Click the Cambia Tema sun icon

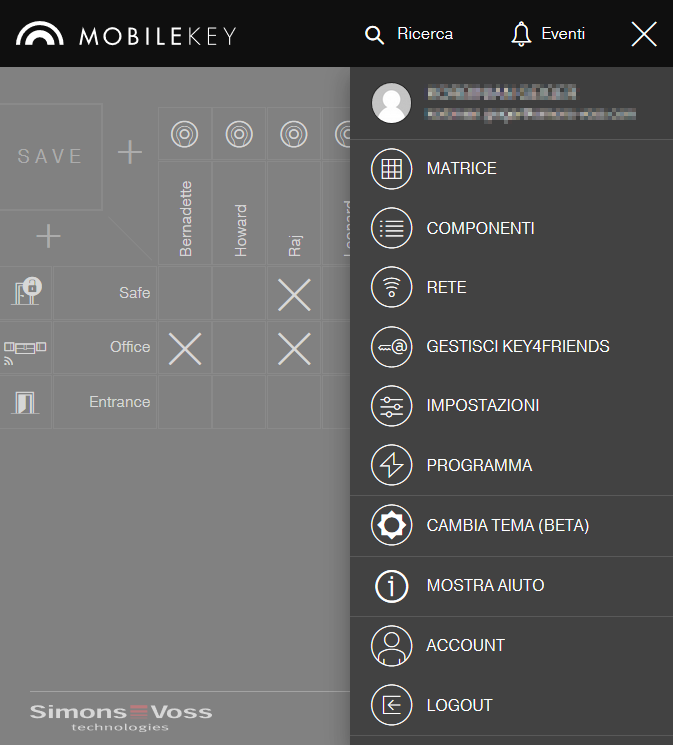(391, 525)
